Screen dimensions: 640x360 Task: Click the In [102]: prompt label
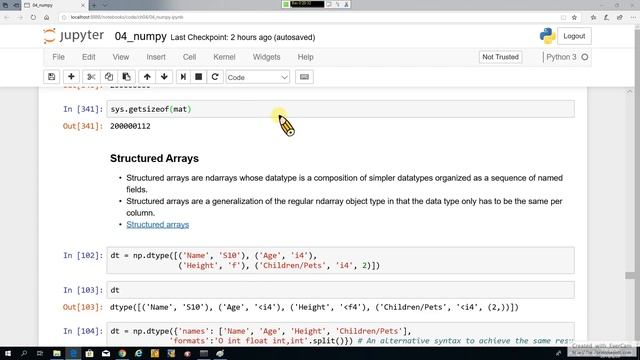[83, 256]
